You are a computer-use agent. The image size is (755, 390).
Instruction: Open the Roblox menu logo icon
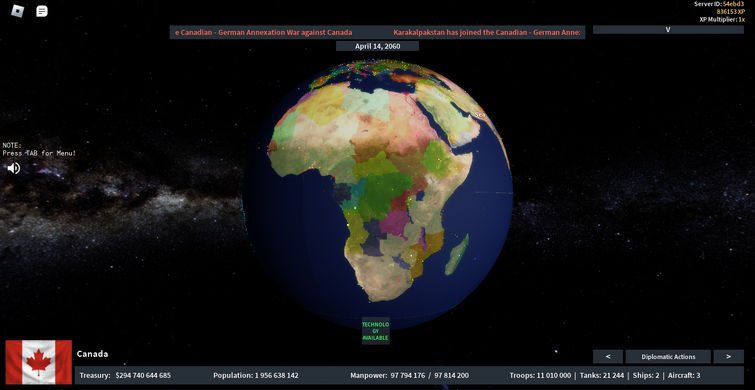click(x=18, y=11)
